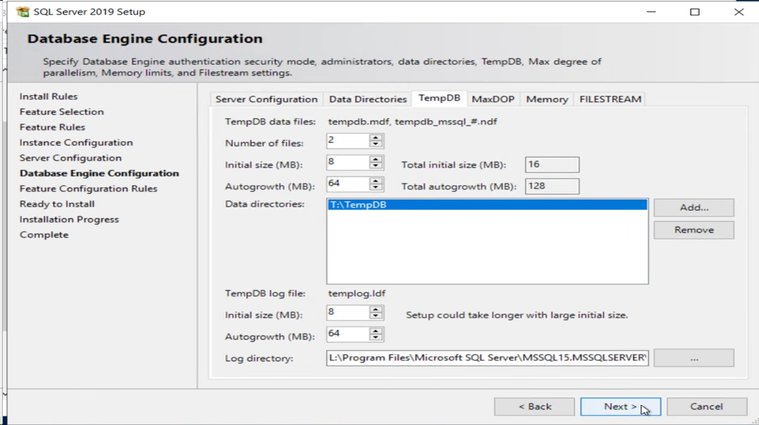Click the SQL Server Setup title bar icon

pos(22,12)
